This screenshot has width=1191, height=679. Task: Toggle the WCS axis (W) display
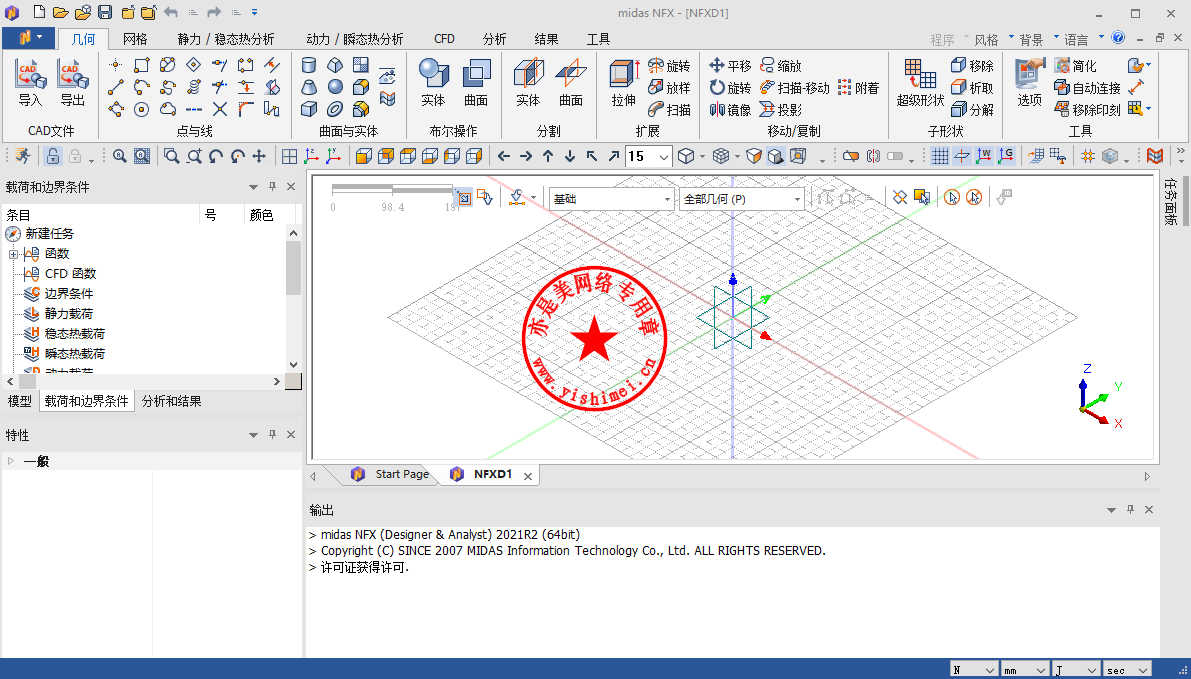[984, 156]
